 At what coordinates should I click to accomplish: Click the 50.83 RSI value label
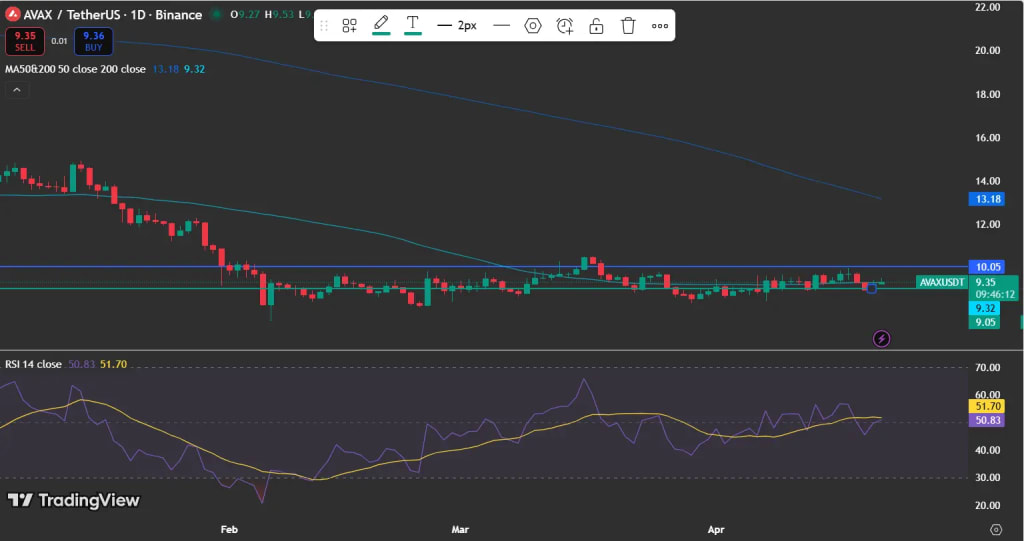click(987, 420)
